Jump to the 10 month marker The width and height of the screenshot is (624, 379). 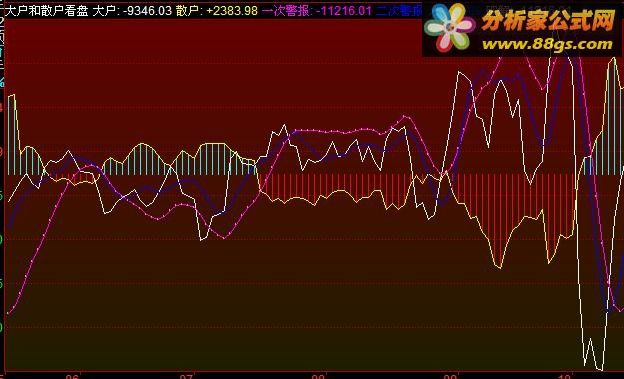564,376
